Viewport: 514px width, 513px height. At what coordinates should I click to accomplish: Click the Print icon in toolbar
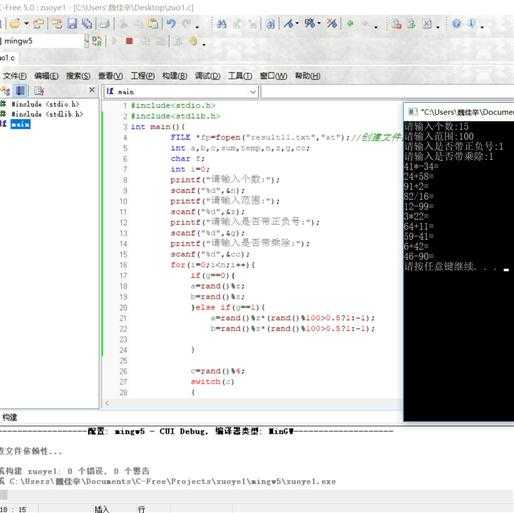click(105, 24)
